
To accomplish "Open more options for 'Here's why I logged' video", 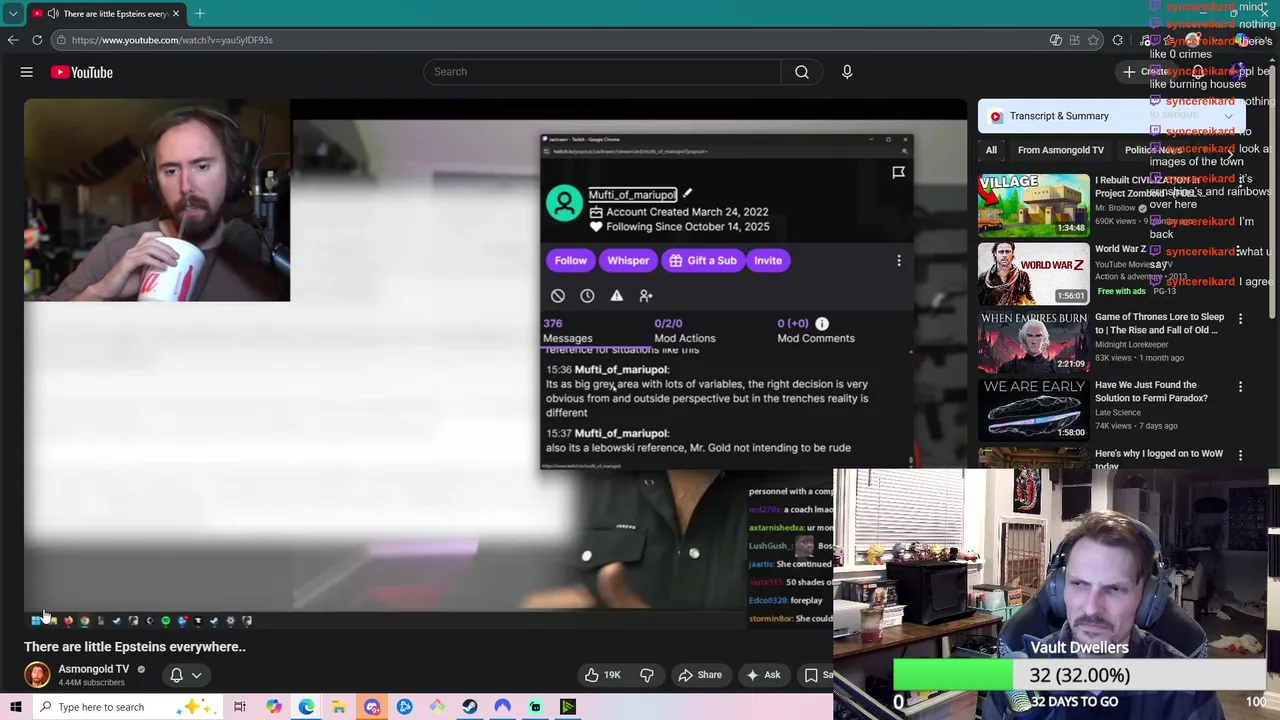I will click(1241, 455).
